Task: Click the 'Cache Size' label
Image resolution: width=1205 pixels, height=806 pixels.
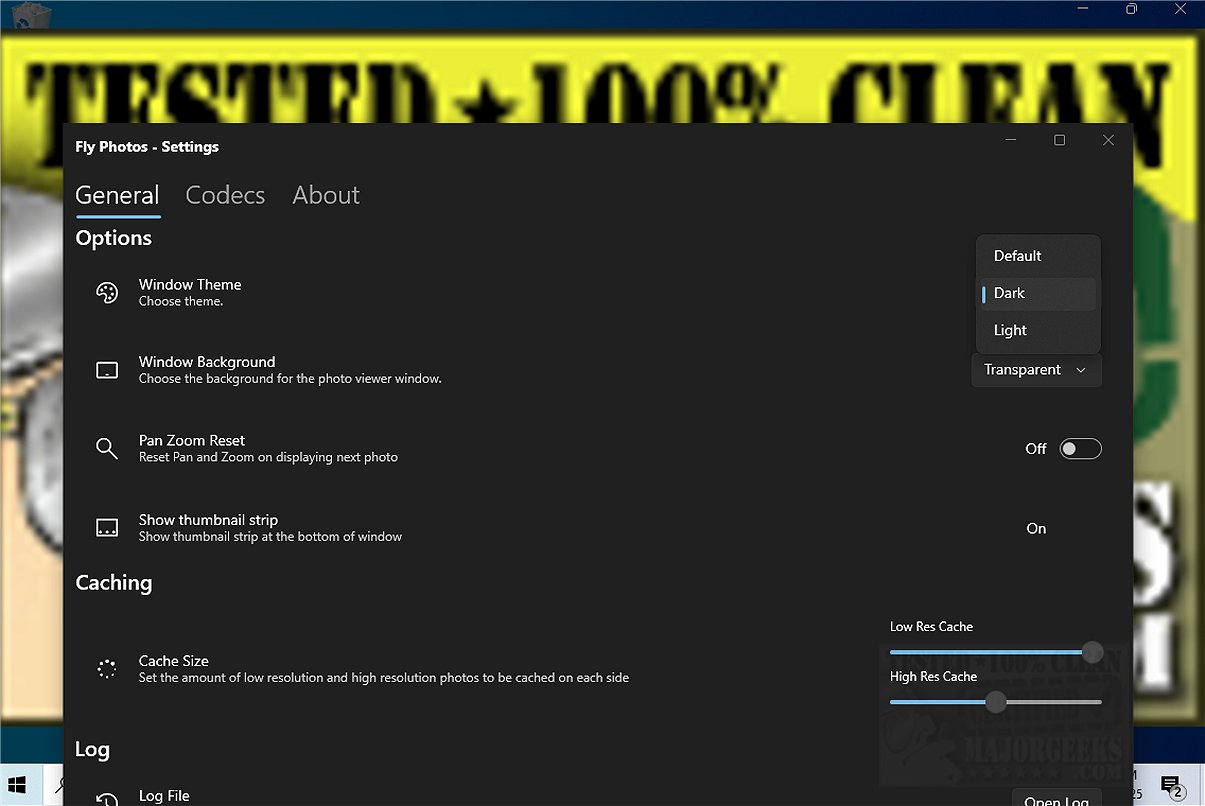Action: coord(174,661)
